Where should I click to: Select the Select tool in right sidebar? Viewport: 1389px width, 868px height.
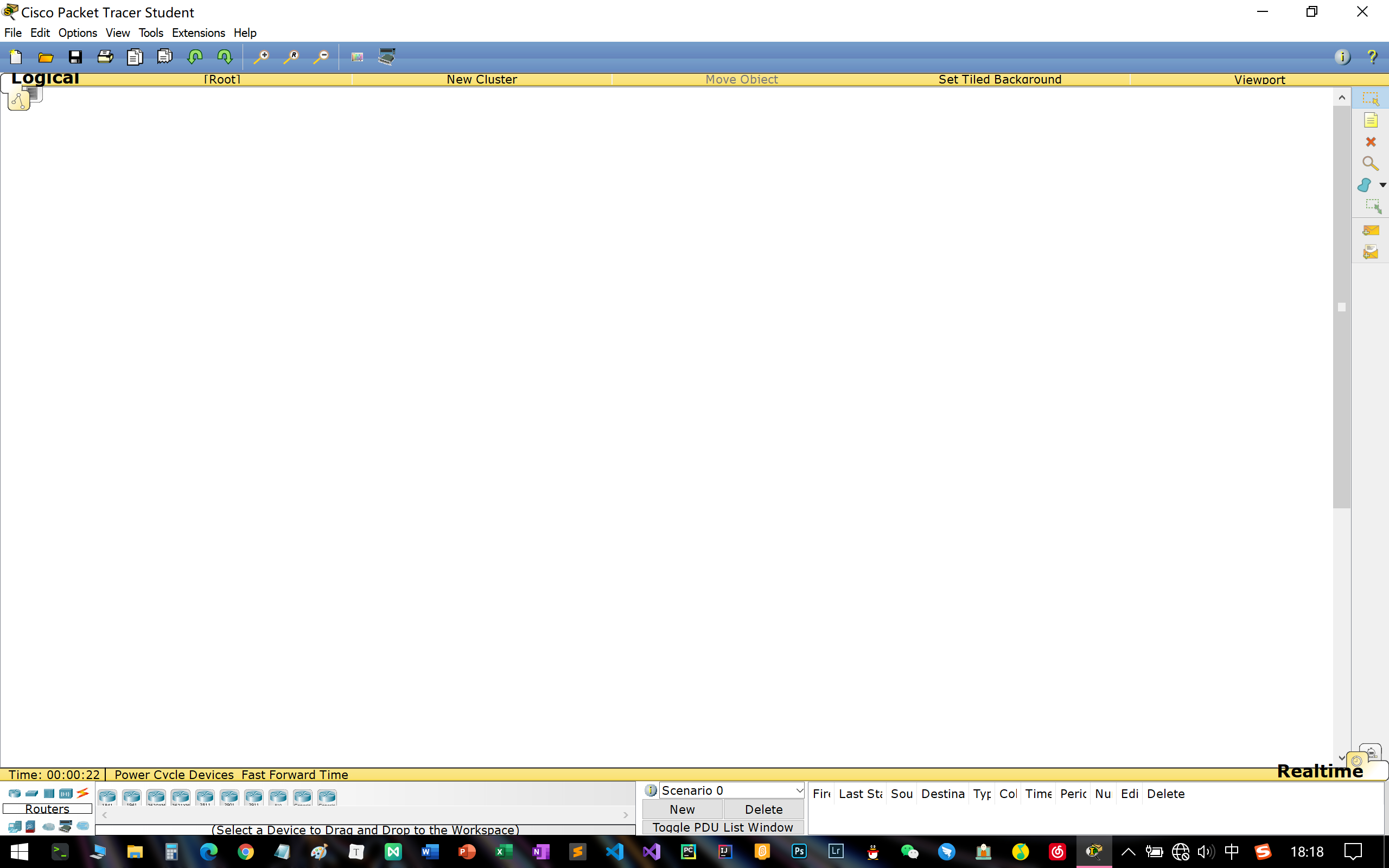coord(1371,99)
